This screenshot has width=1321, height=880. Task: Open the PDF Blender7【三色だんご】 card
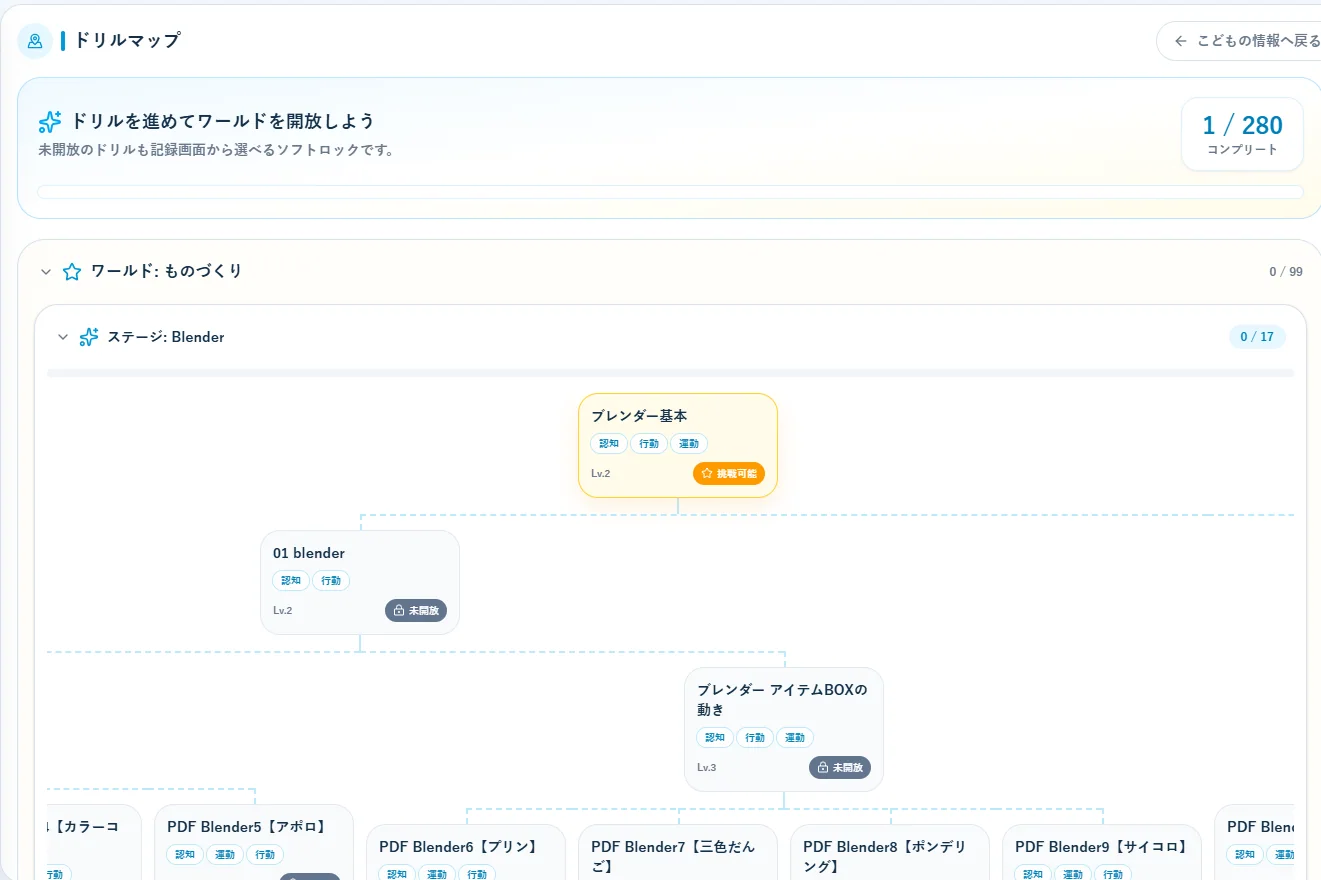pyautogui.click(x=678, y=852)
